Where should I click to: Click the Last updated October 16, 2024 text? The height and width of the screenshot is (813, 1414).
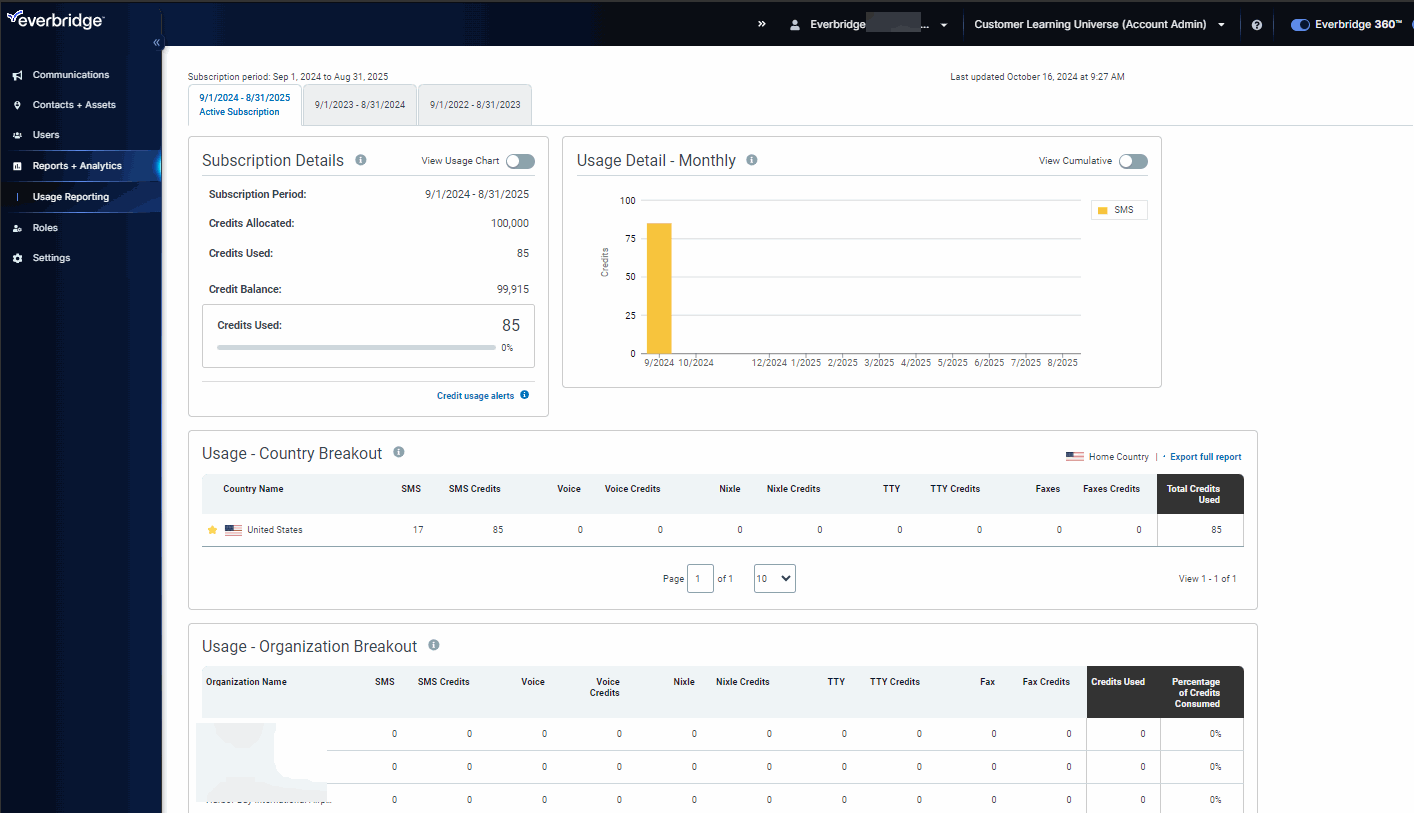point(1037,77)
